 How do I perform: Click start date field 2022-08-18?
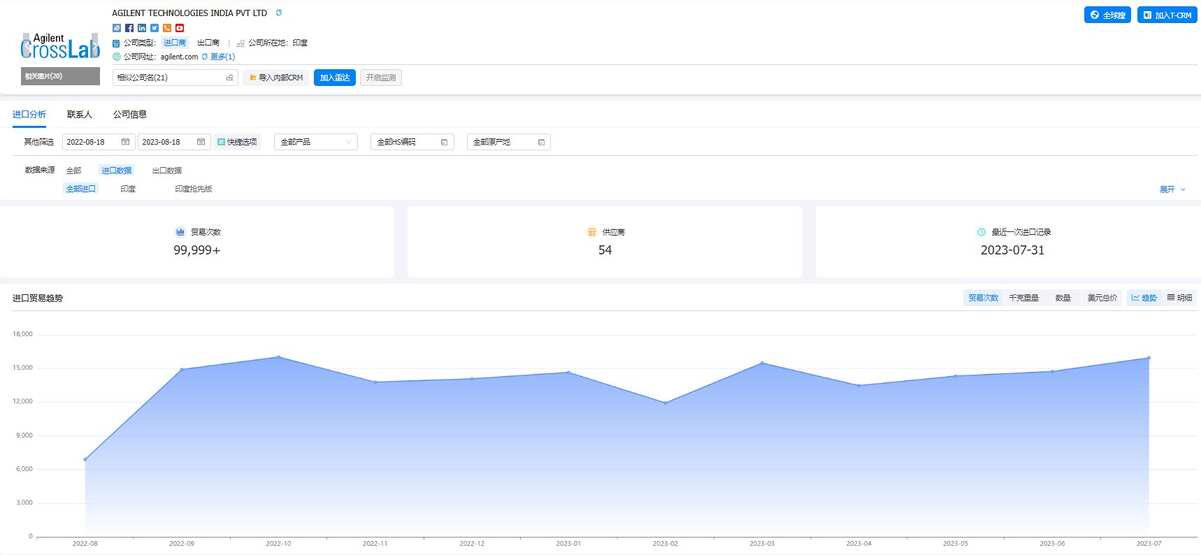point(98,142)
